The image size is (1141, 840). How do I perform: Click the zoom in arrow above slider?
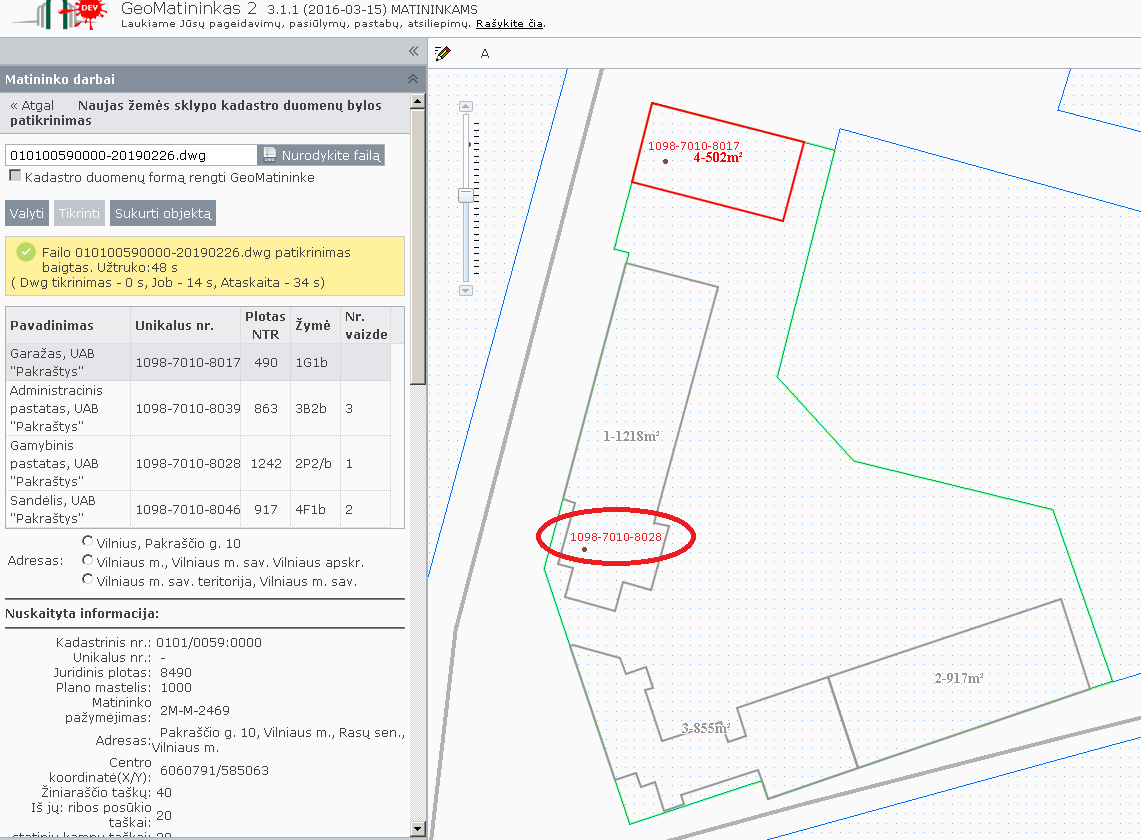[466, 106]
